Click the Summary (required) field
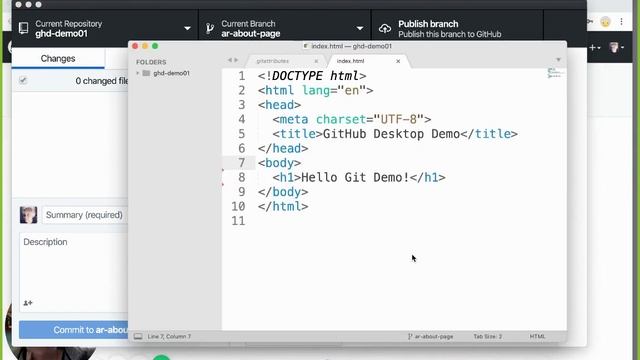640x360 pixels. click(x=85, y=215)
